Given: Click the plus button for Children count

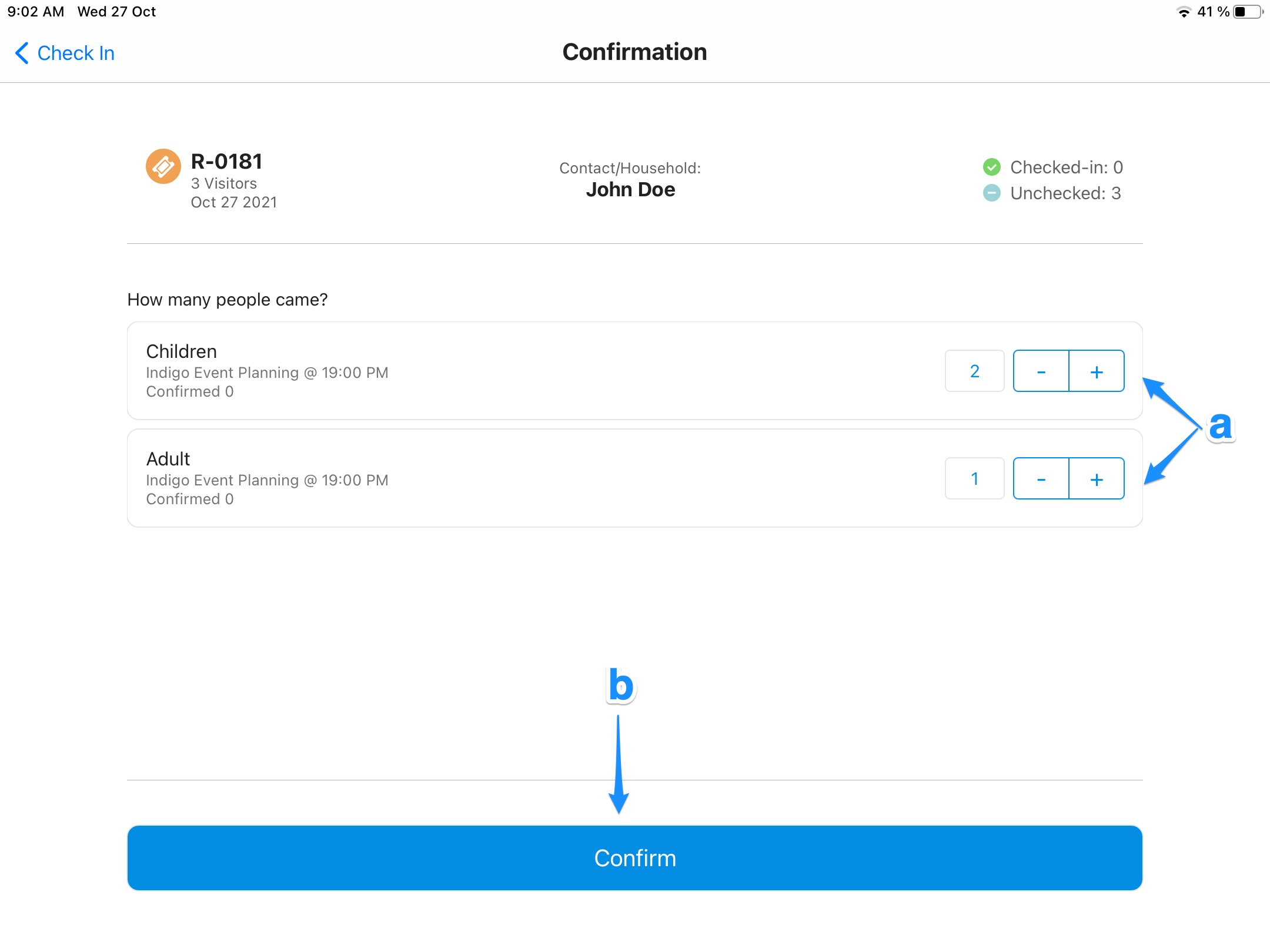Looking at the screenshot, I should (x=1096, y=371).
